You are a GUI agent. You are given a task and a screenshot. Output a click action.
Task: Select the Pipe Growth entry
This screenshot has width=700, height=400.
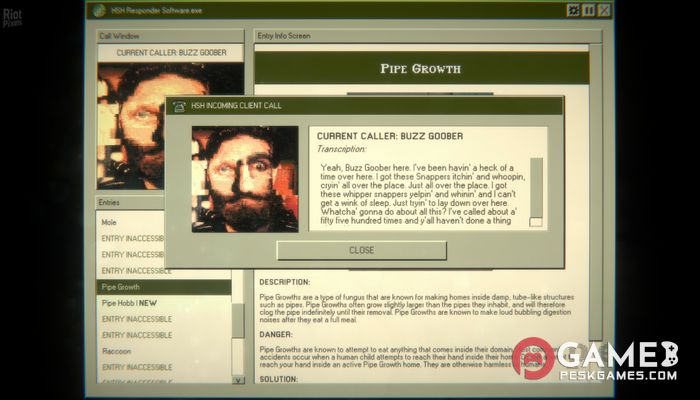tap(163, 287)
